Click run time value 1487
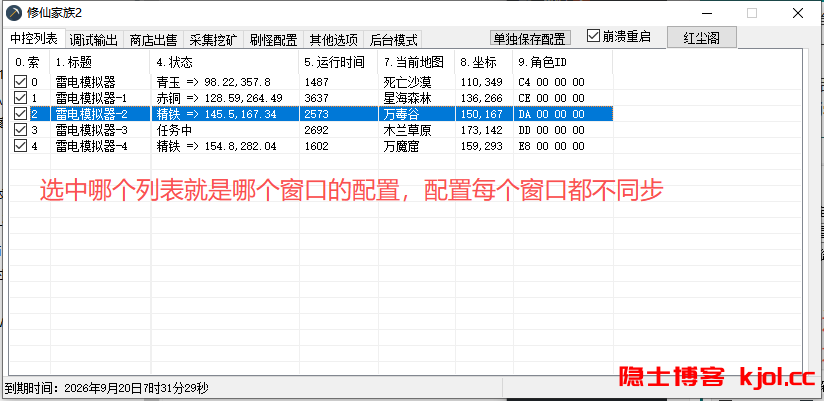This screenshot has height=401, width=824. click(x=316, y=82)
